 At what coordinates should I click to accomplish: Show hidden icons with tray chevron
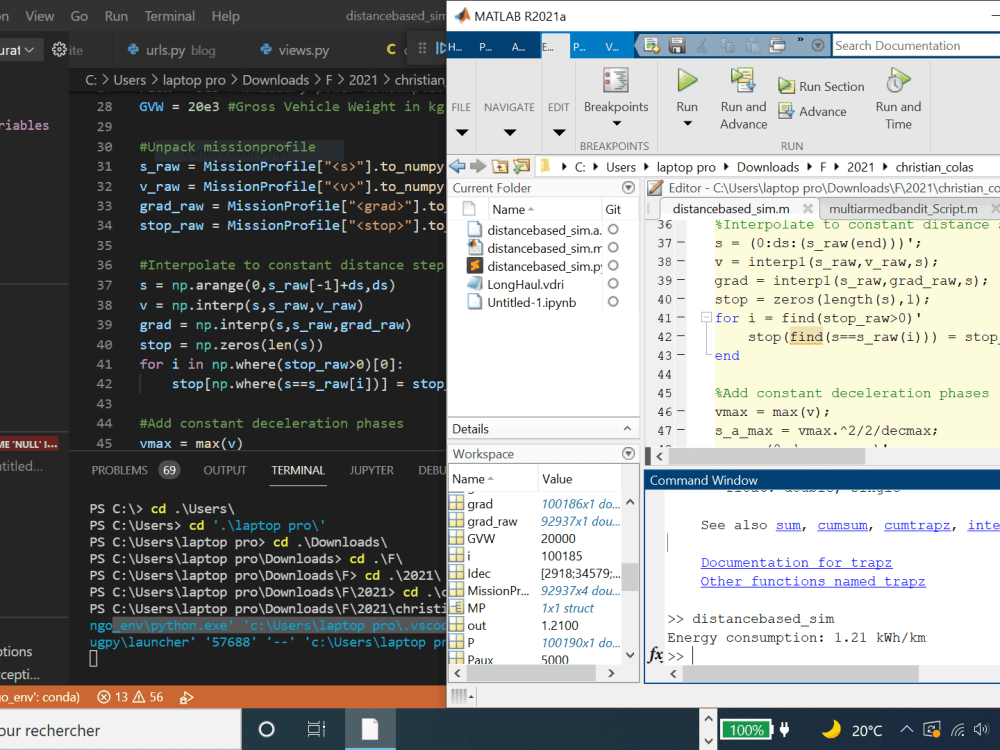click(x=905, y=730)
